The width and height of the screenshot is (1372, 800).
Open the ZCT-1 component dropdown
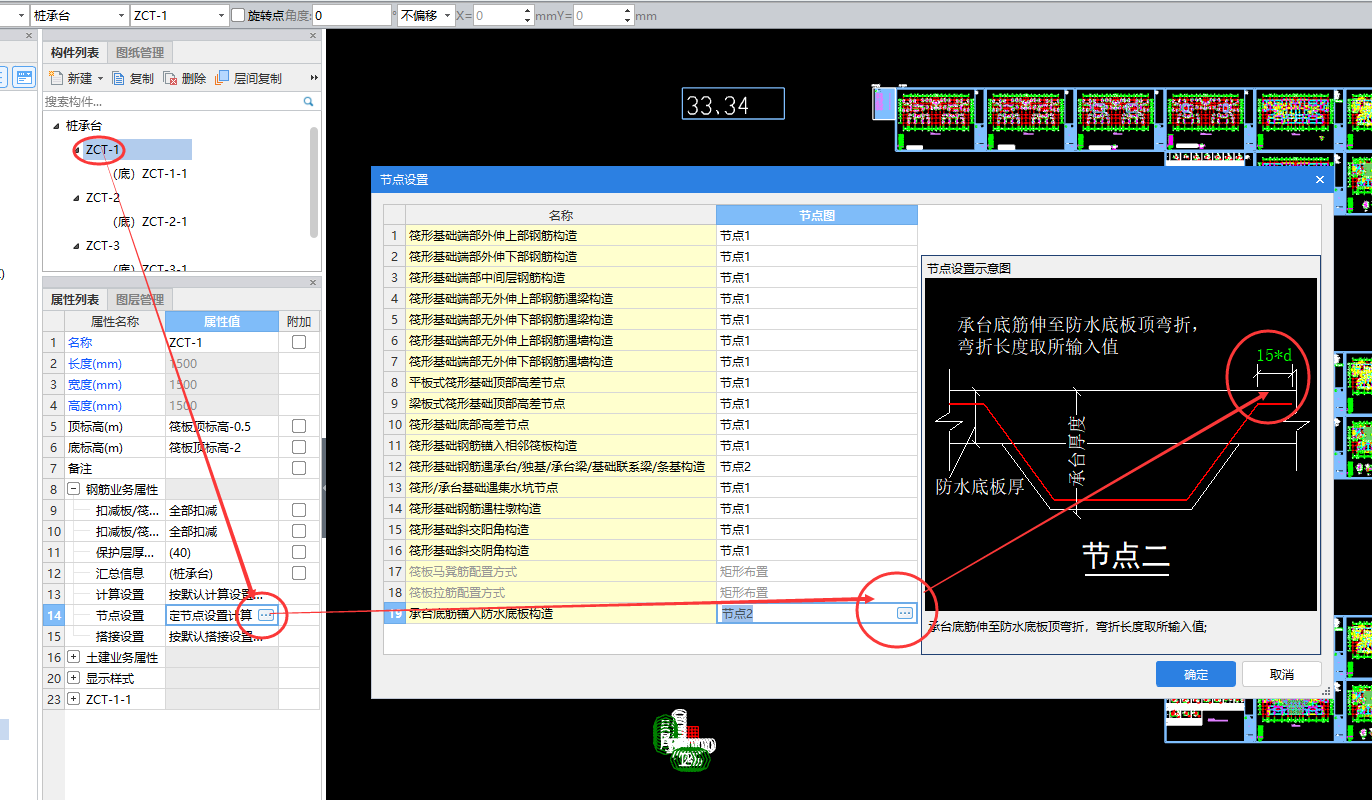221,16
